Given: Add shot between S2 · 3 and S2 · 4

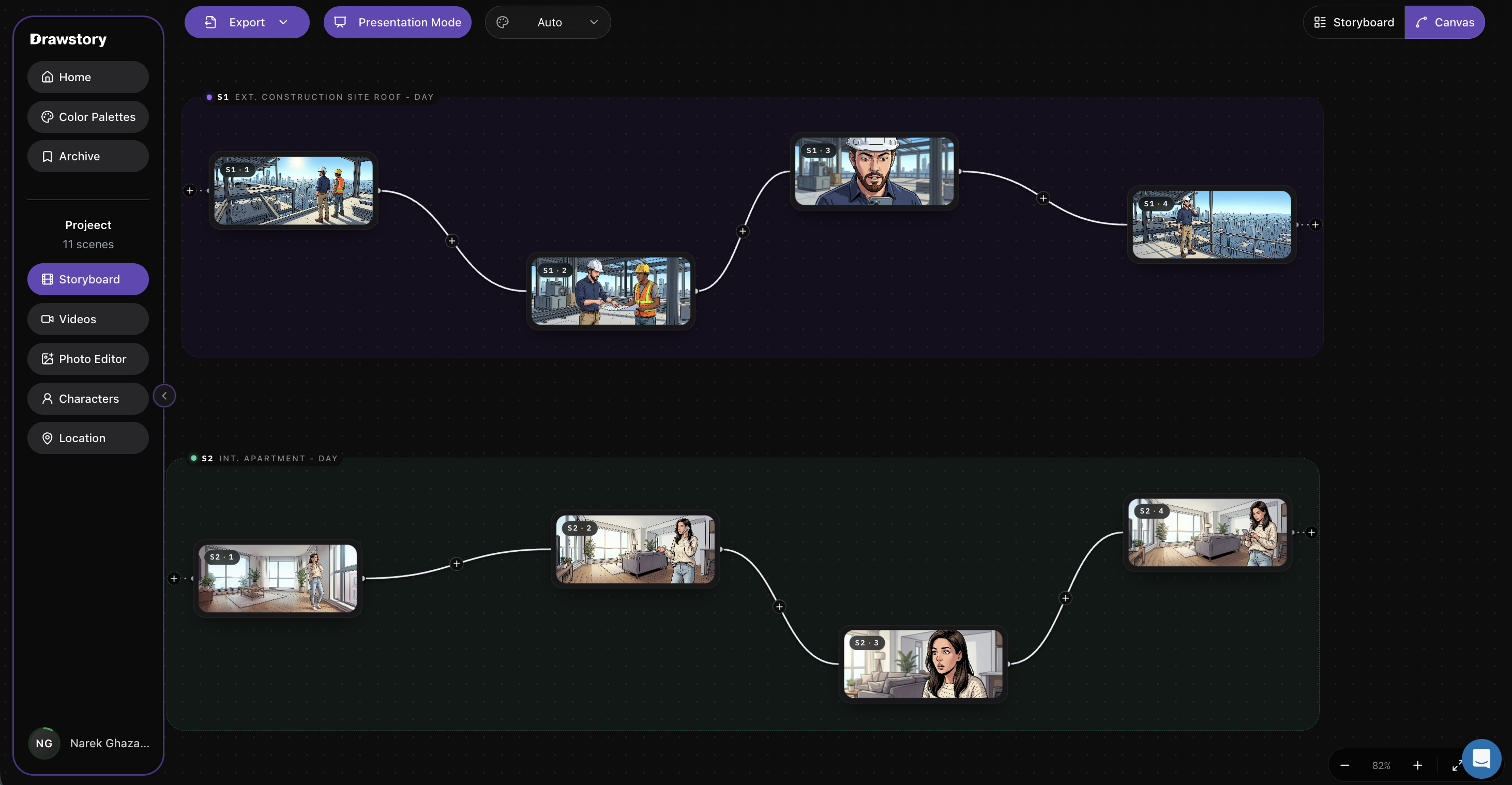Looking at the screenshot, I should pyautogui.click(x=1066, y=598).
